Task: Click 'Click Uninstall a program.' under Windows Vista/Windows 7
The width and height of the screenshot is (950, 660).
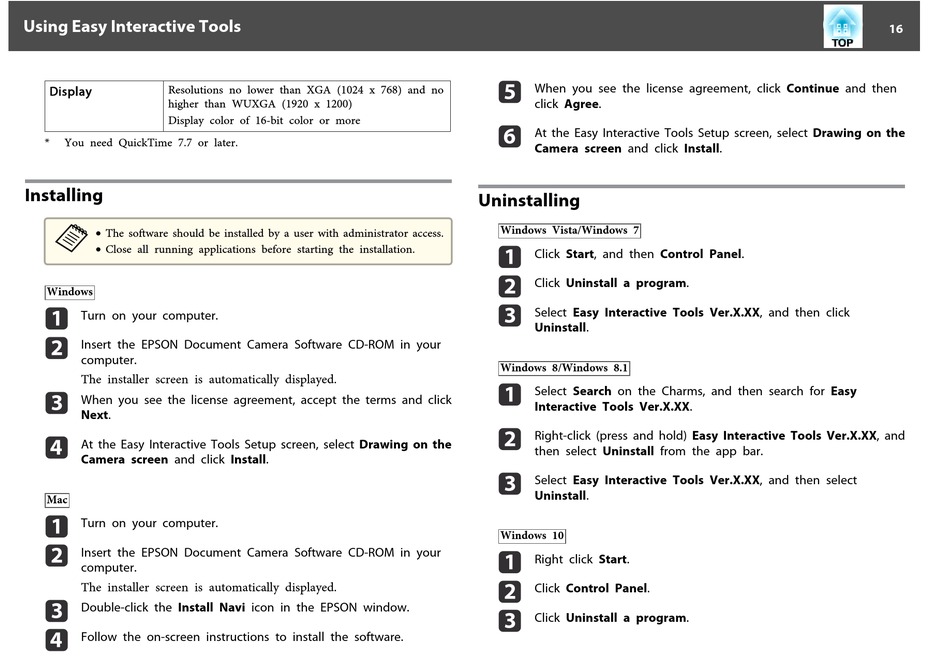Action: click(x=611, y=283)
